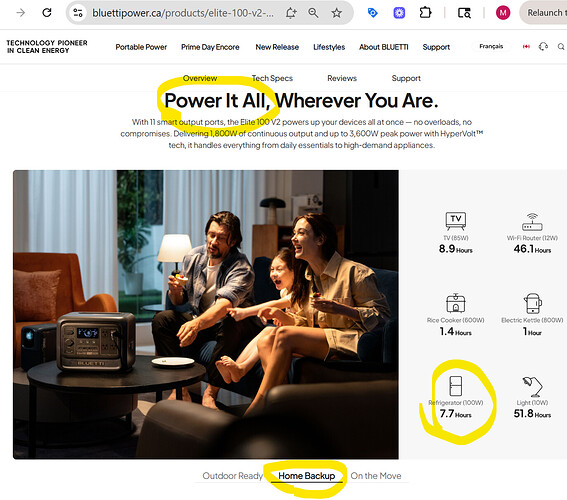Open the Reviews tab

click(x=342, y=78)
